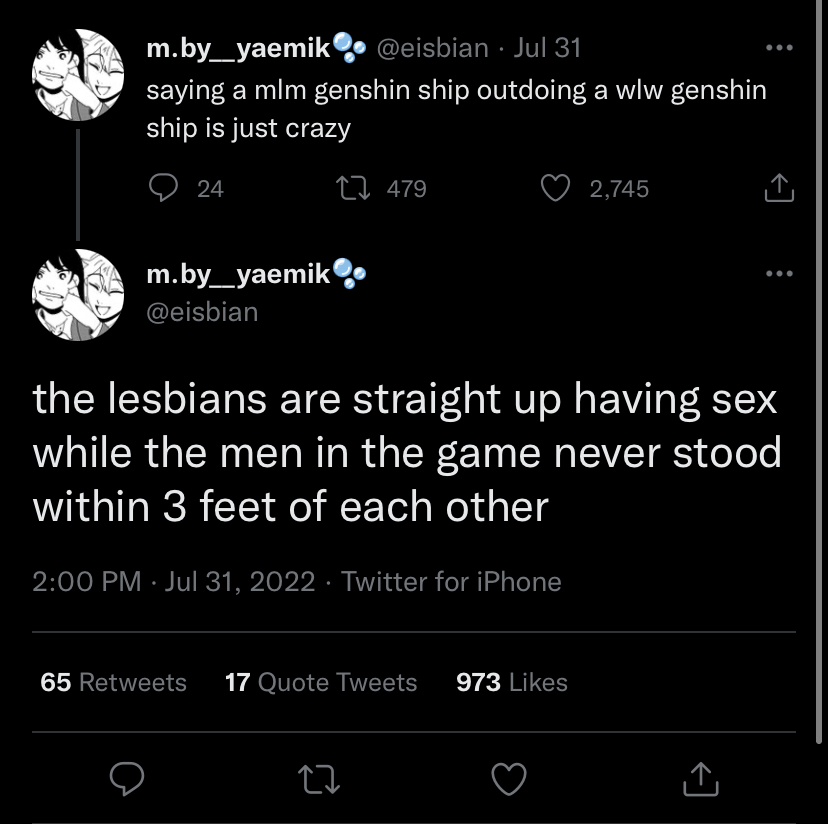The height and width of the screenshot is (824, 828).
Task: Open the first tweet's three-dot more menu
Action: coord(779,48)
